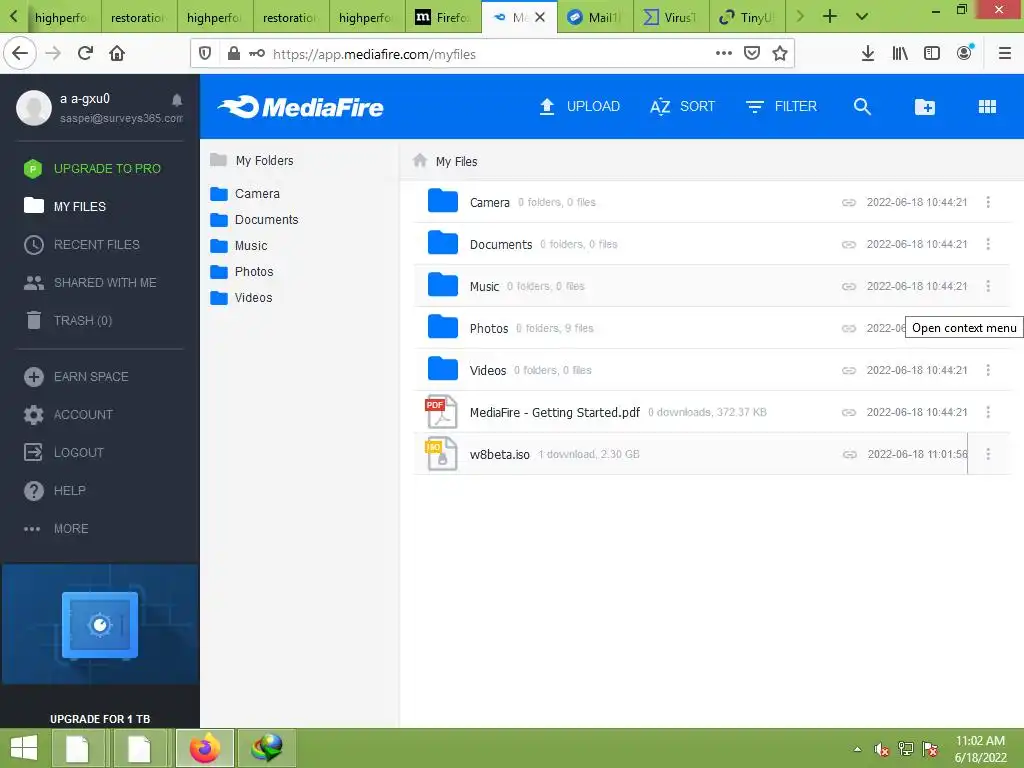Create a new folder via folder-plus icon
Image resolution: width=1024 pixels, height=768 pixels.
(925, 106)
